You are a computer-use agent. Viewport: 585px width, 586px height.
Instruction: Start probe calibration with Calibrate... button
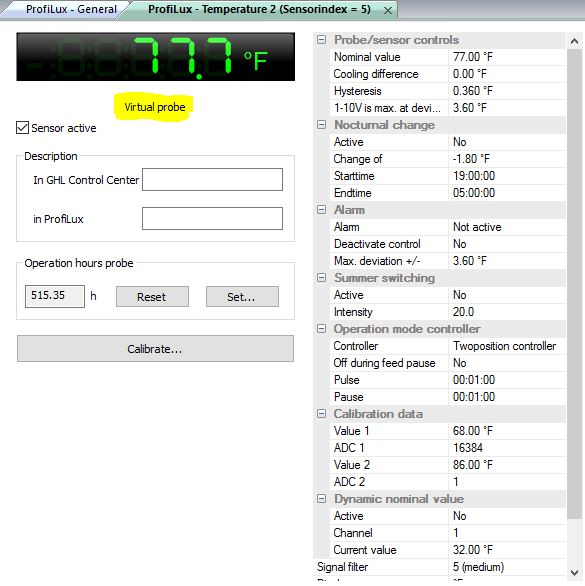(x=155, y=349)
